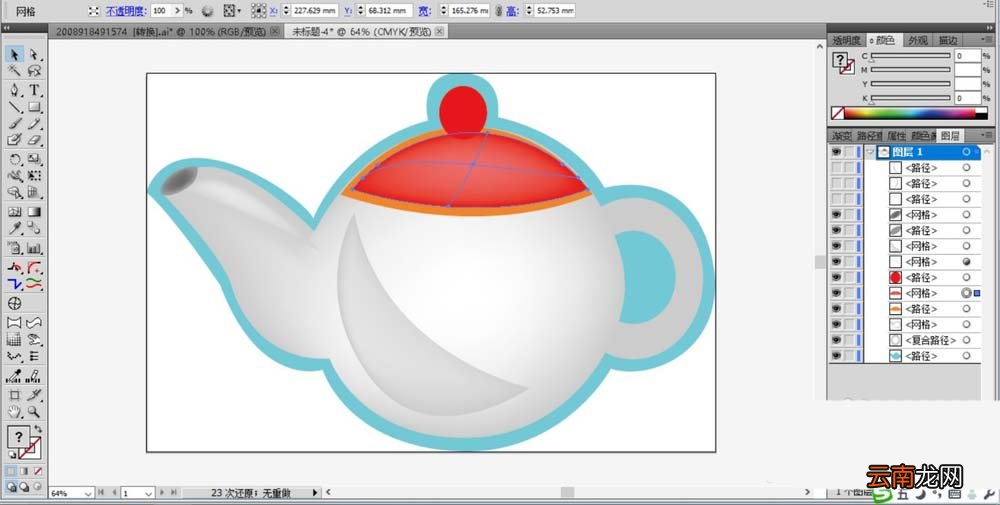This screenshot has width=1000, height=505.
Task: Hide the red circle <路径> layer
Action: (836, 277)
